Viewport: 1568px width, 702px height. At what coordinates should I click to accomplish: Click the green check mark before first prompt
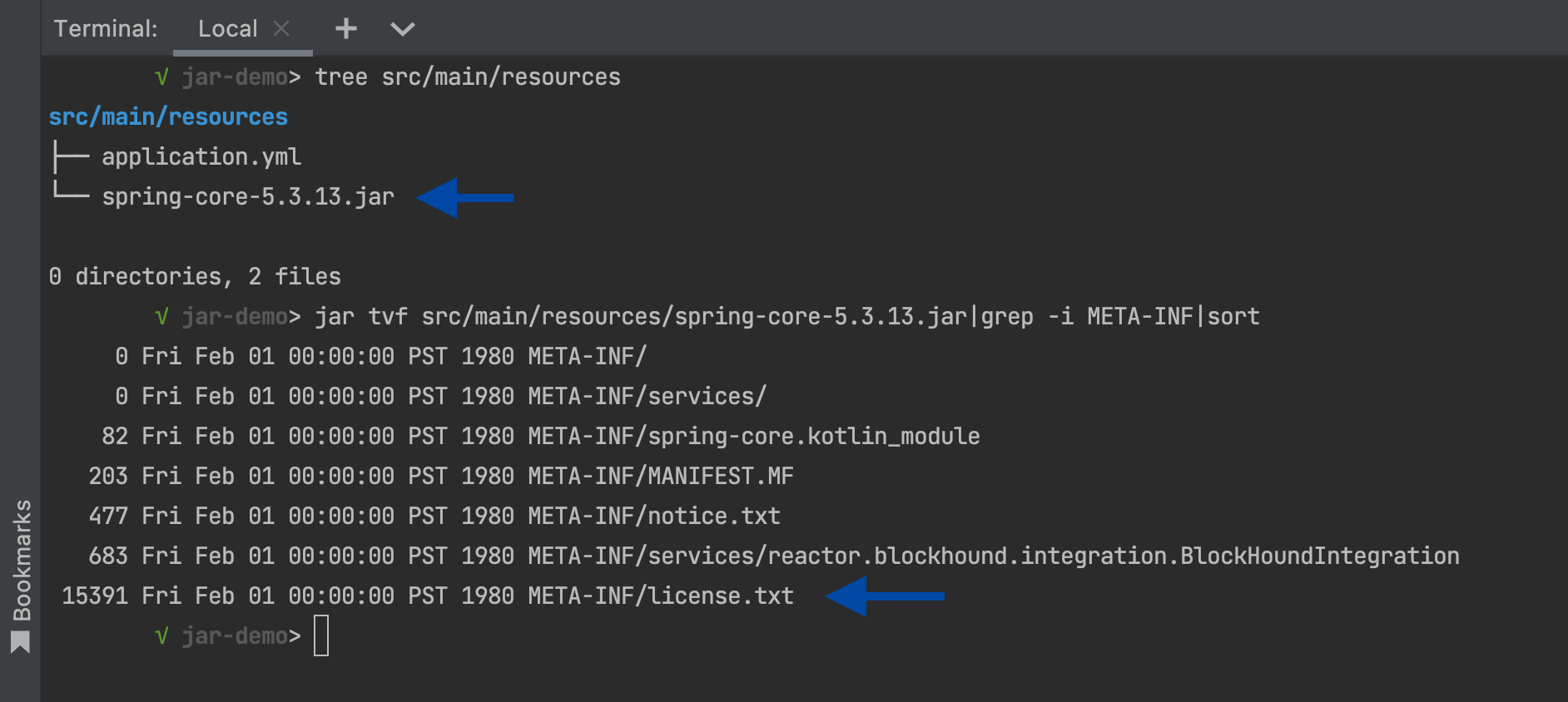click(x=161, y=77)
